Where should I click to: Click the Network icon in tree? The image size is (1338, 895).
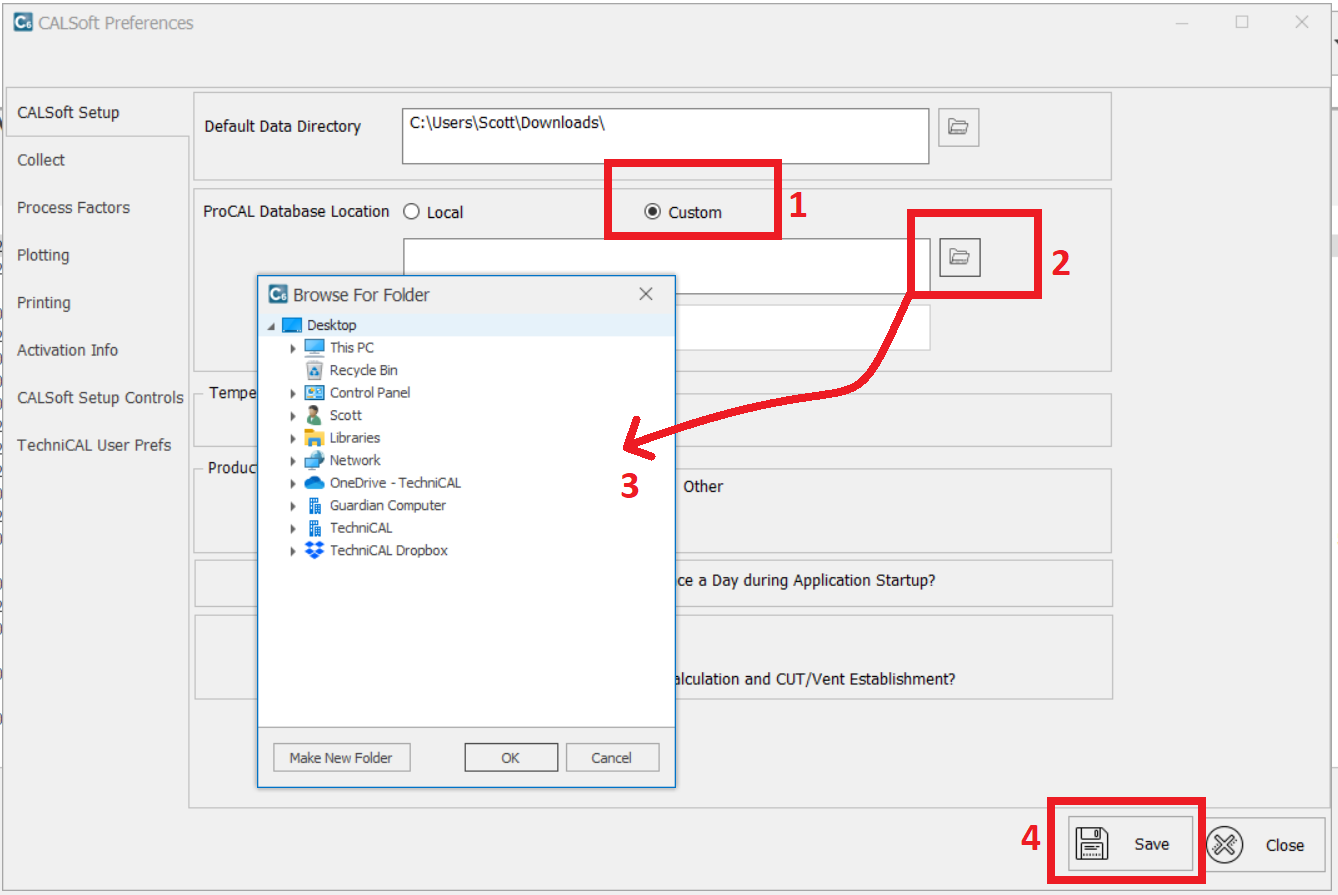click(x=314, y=460)
